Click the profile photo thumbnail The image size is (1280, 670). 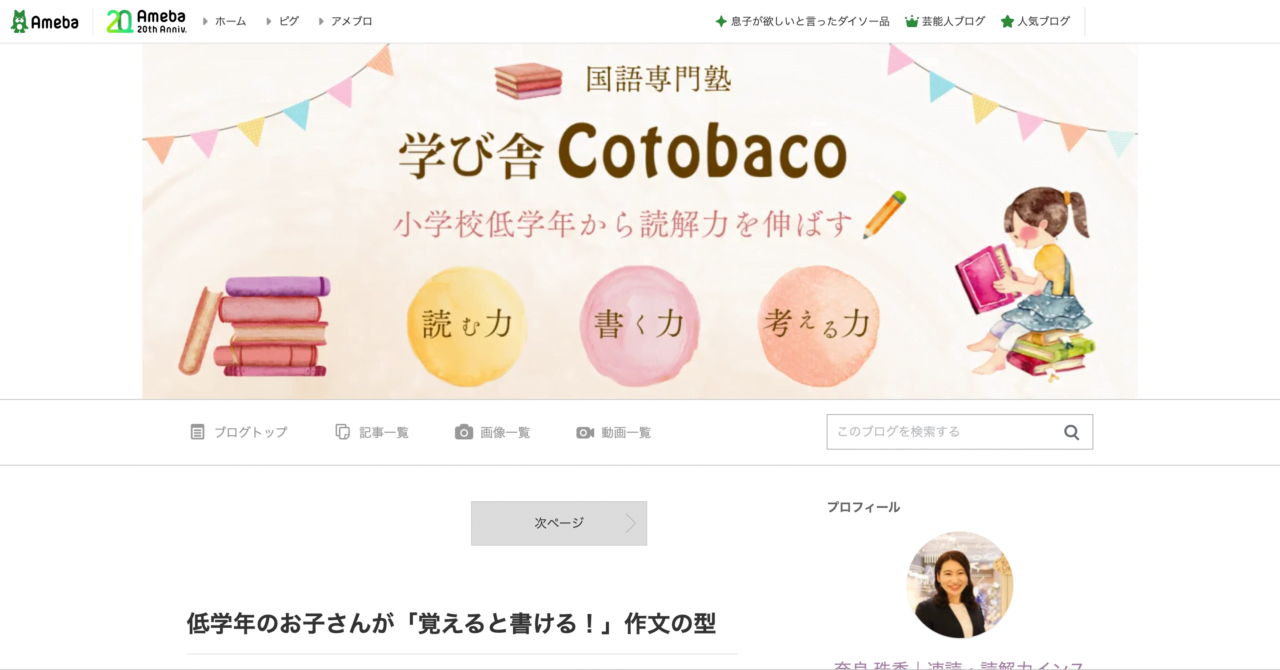pyautogui.click(x=959, y=585)
